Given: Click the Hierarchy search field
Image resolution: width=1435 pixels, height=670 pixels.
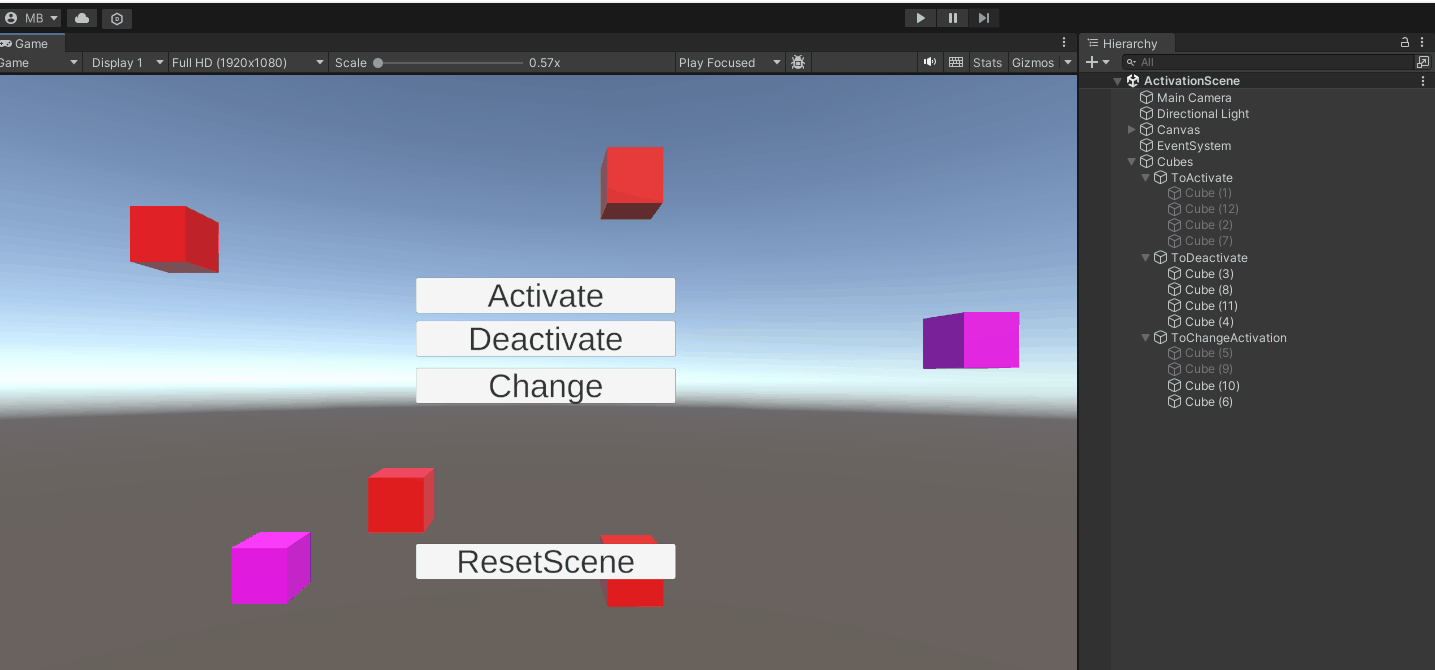Looking at the screenshot, I should point(1268,62).
